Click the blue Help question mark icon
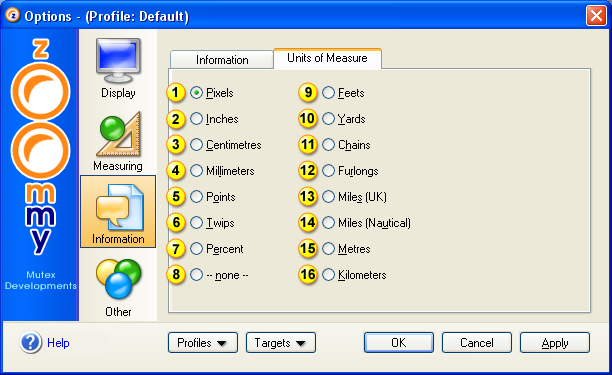This screenshot has height=375, width=612. pos(30,342)
